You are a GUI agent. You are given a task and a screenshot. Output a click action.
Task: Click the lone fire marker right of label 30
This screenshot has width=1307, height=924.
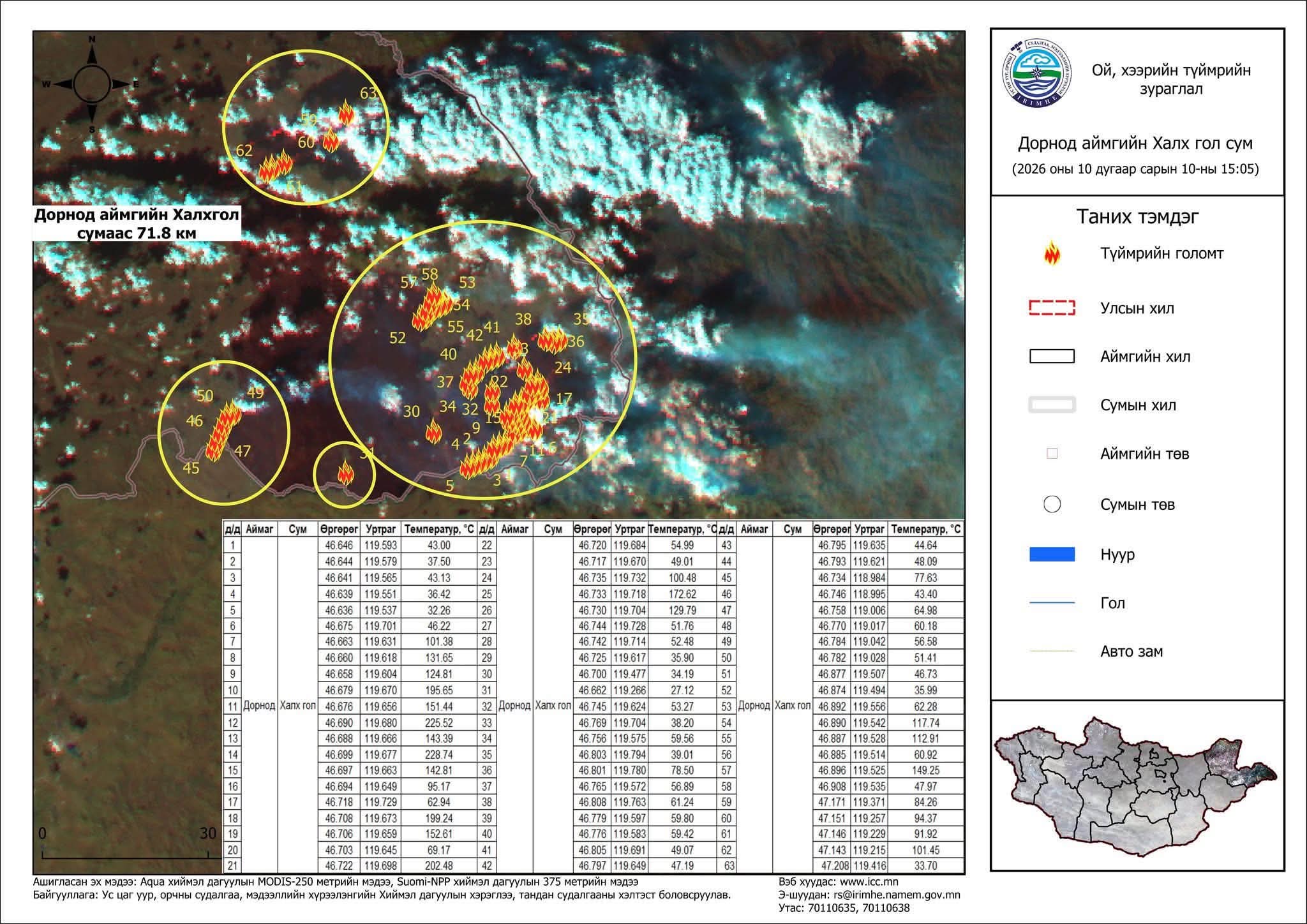pyautogui.click(x=434, y=431)
